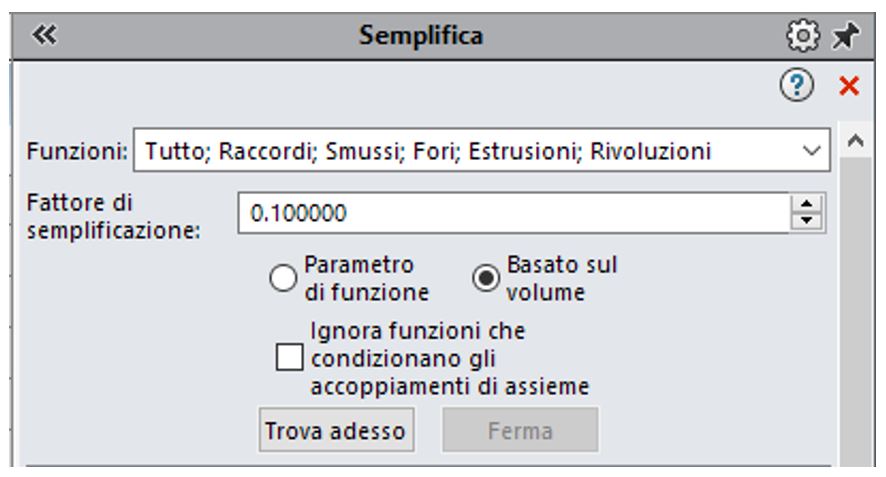Click the scrollbar up arrow
This screenshot has height=477, width=886.
[855, 140]
